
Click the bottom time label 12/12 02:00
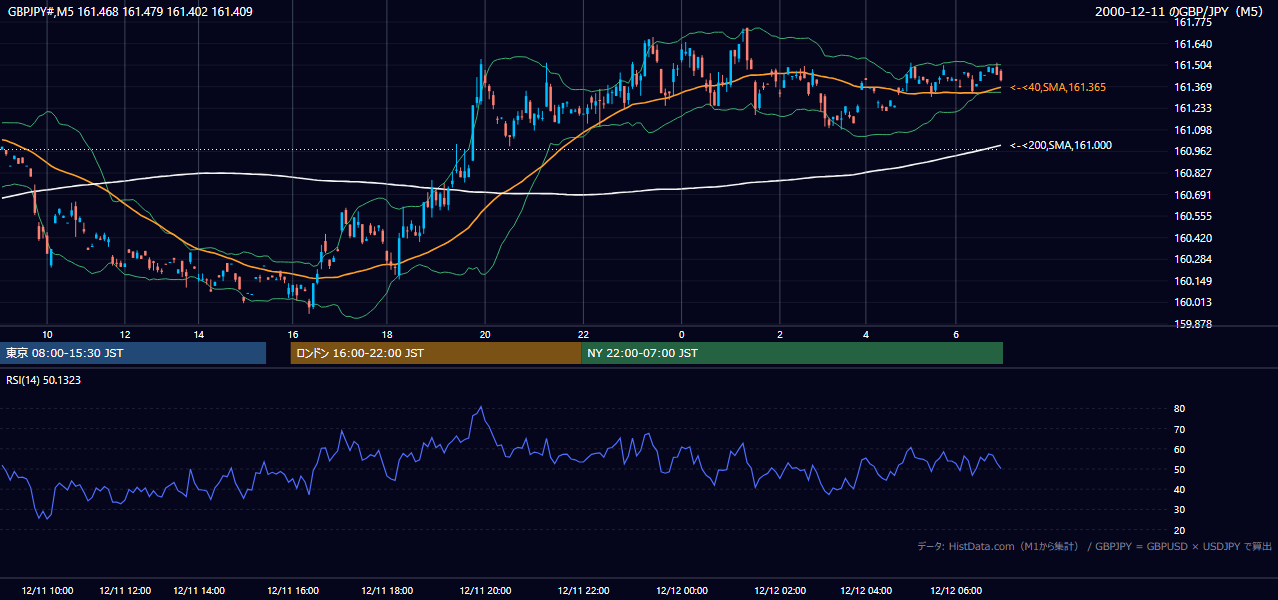(x=780, y=591)
